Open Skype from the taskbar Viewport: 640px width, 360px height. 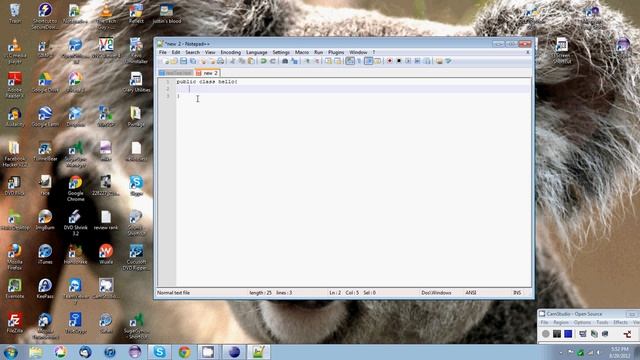159,352
